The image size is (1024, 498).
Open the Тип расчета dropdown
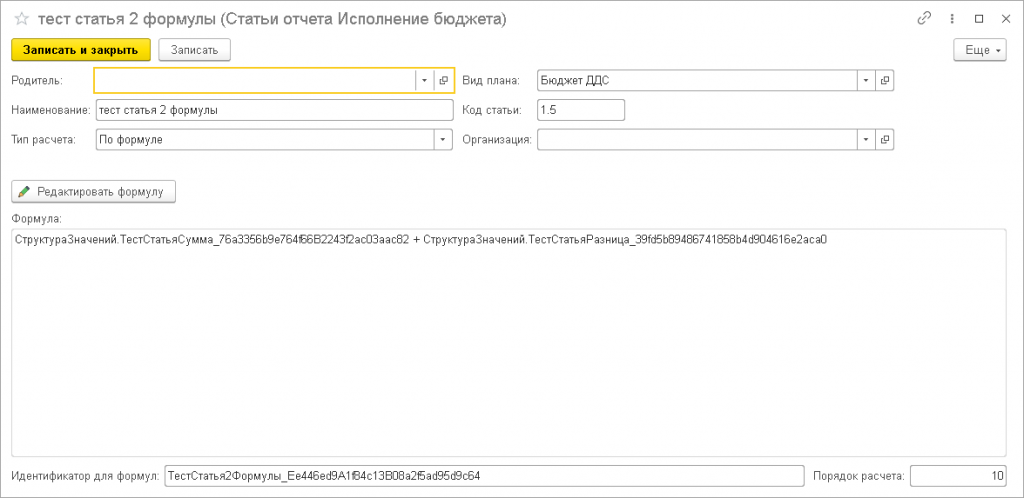[442, 140]
